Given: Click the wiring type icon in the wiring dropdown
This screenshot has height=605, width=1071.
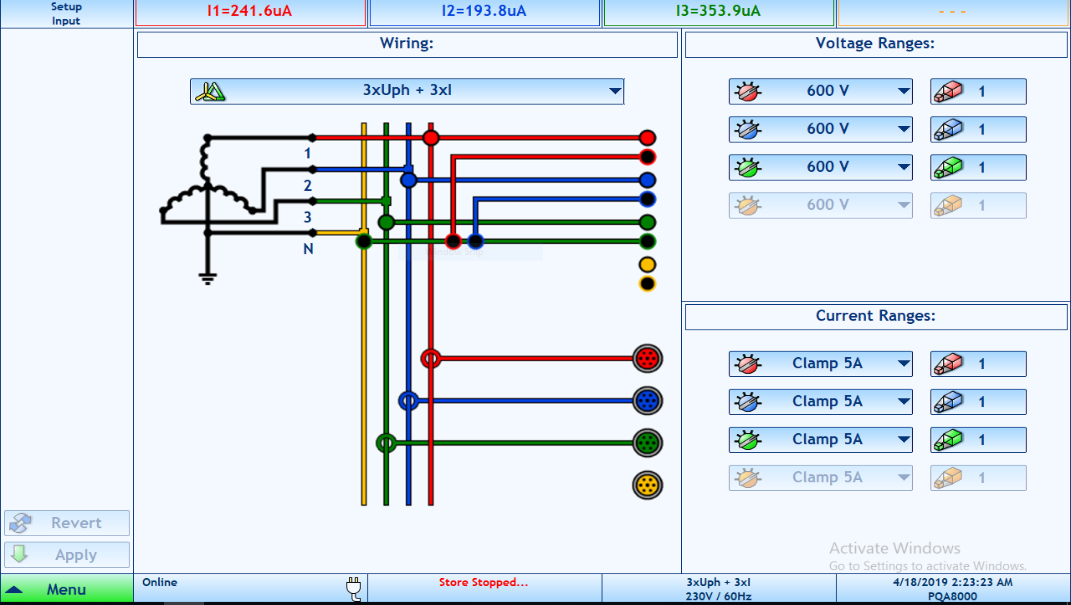Looking at the screenshot, I should (210, 91).
